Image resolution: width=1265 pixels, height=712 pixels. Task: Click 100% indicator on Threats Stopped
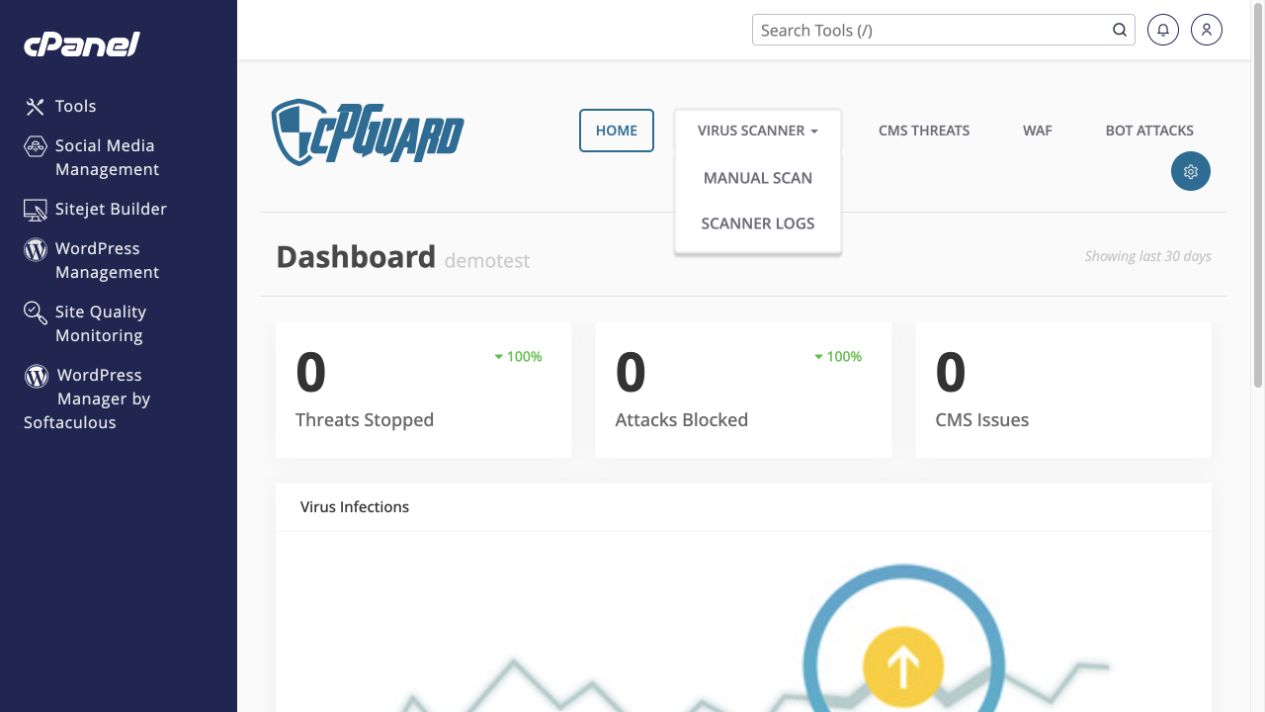518,356
